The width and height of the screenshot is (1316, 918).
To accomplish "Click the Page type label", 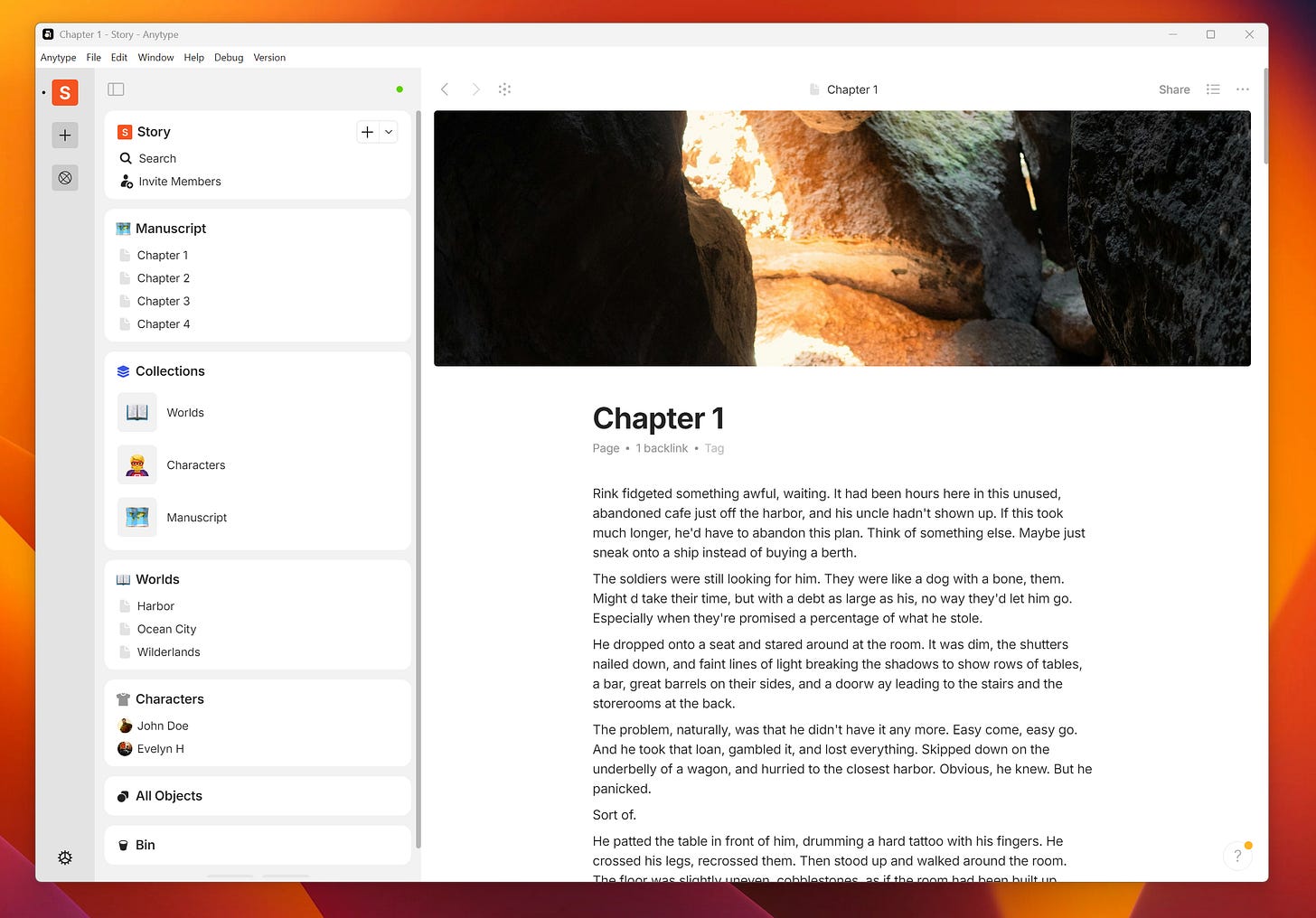I will pos(606,448).
